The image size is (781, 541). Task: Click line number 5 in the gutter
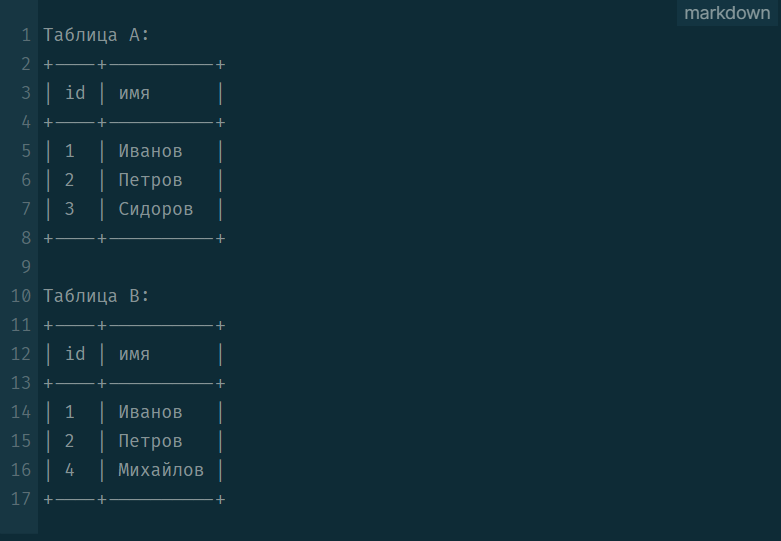[x=27, y=151]
